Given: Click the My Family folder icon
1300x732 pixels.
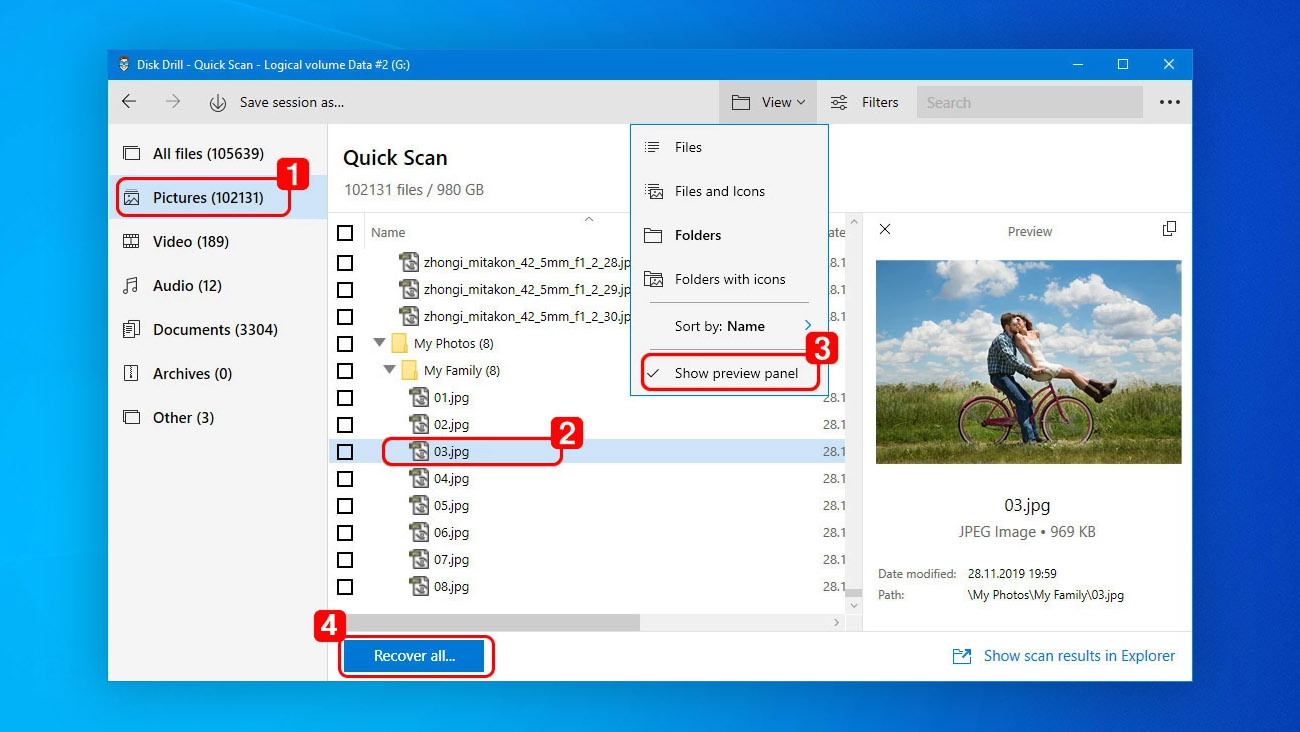Looking at the screenshot, I should pyautogui.click(x=409, y=371).
